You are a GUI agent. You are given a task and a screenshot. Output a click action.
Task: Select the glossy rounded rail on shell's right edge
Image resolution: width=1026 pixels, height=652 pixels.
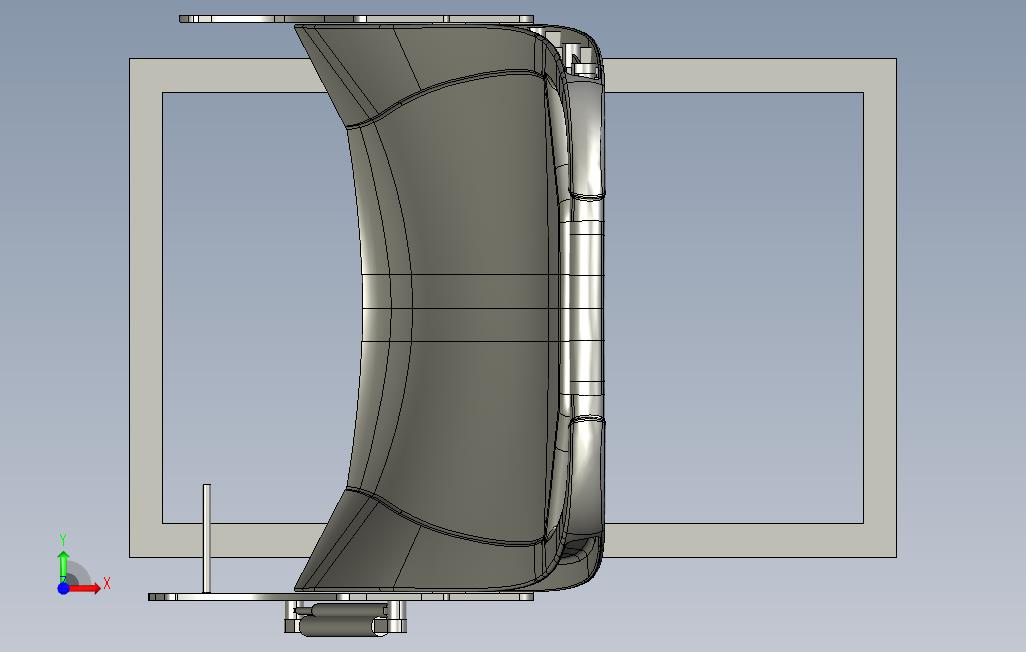pyautogui.click(x=586, y=308)
